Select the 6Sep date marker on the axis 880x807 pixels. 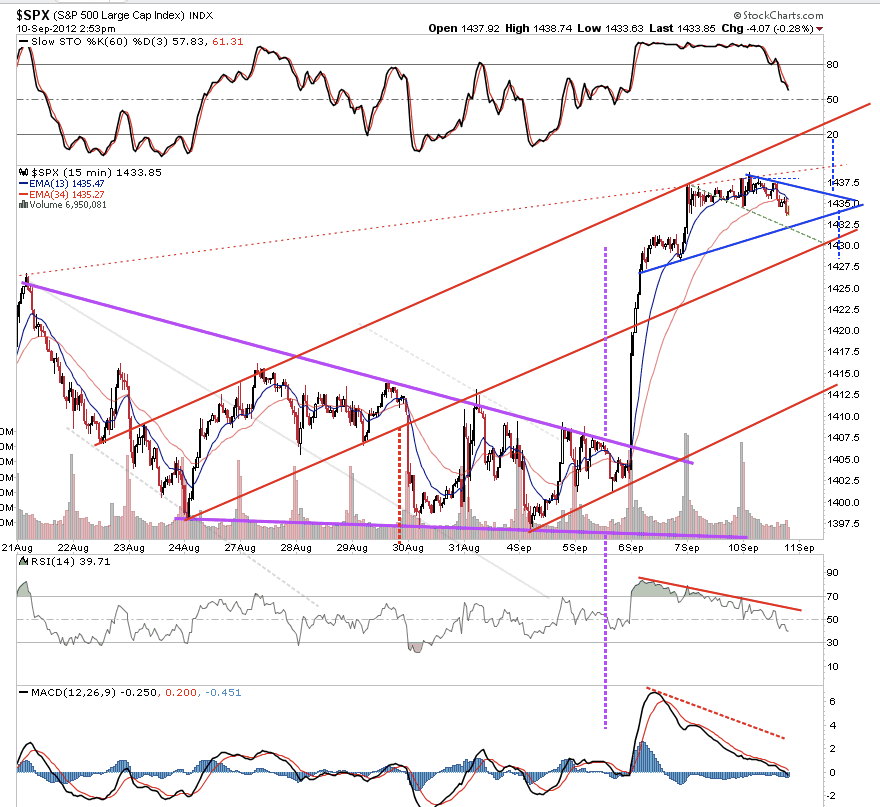pyautogui.click(x=631, y=548)
